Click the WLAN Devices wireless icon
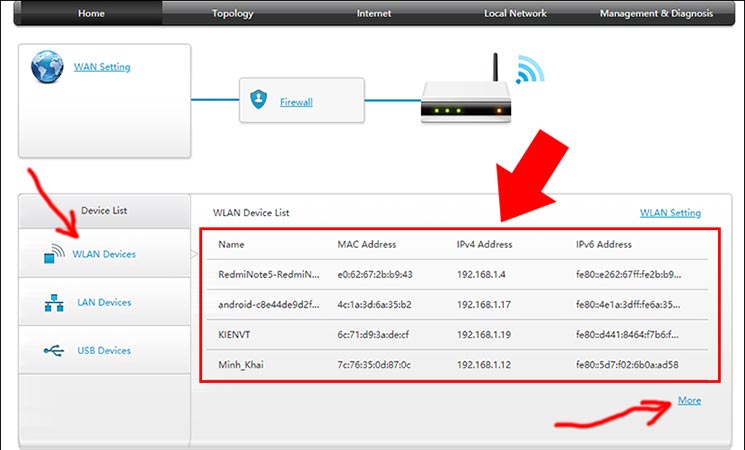Screen dimensions: 745x450 [54, 253]
